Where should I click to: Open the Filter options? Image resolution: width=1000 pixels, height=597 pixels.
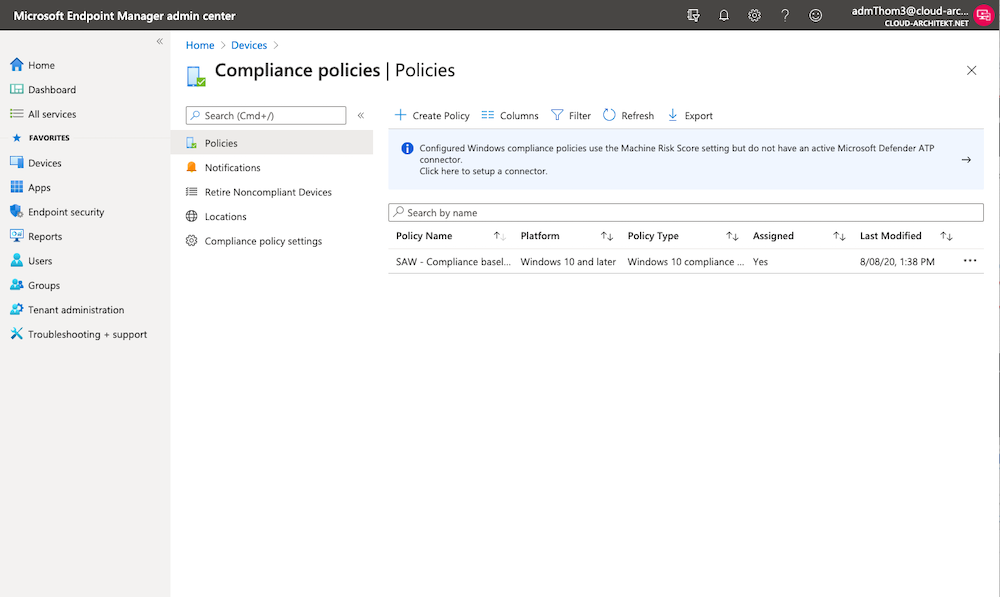pyautogui.click(x=571, y=115)
